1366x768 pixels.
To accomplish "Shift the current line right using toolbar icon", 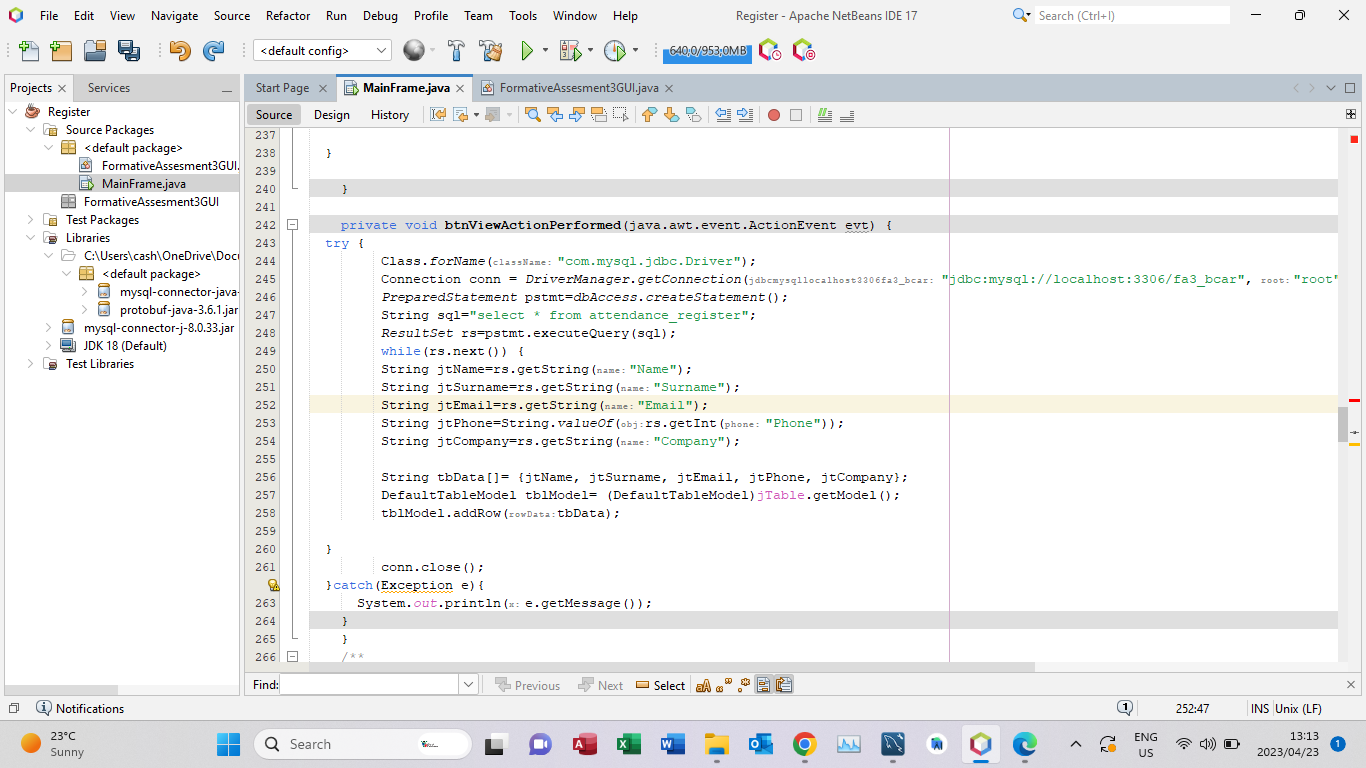I will pos(744,114).
